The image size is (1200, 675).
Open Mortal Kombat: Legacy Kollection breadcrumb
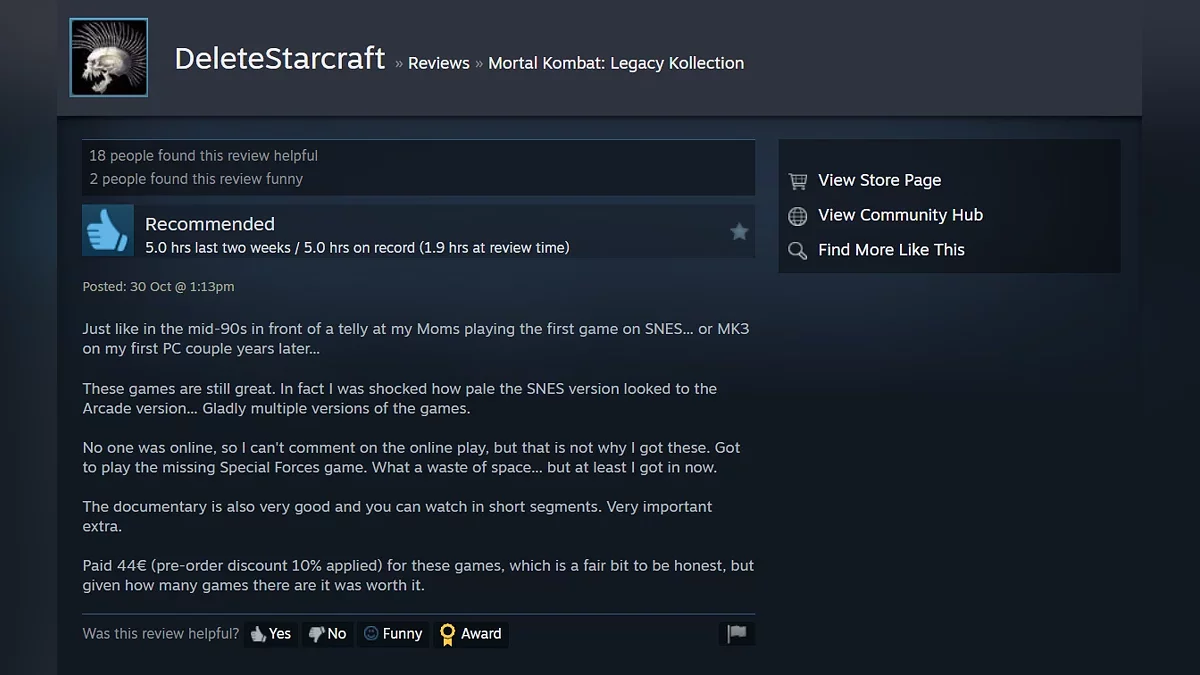pyautogui.click(x=616, y=63)
